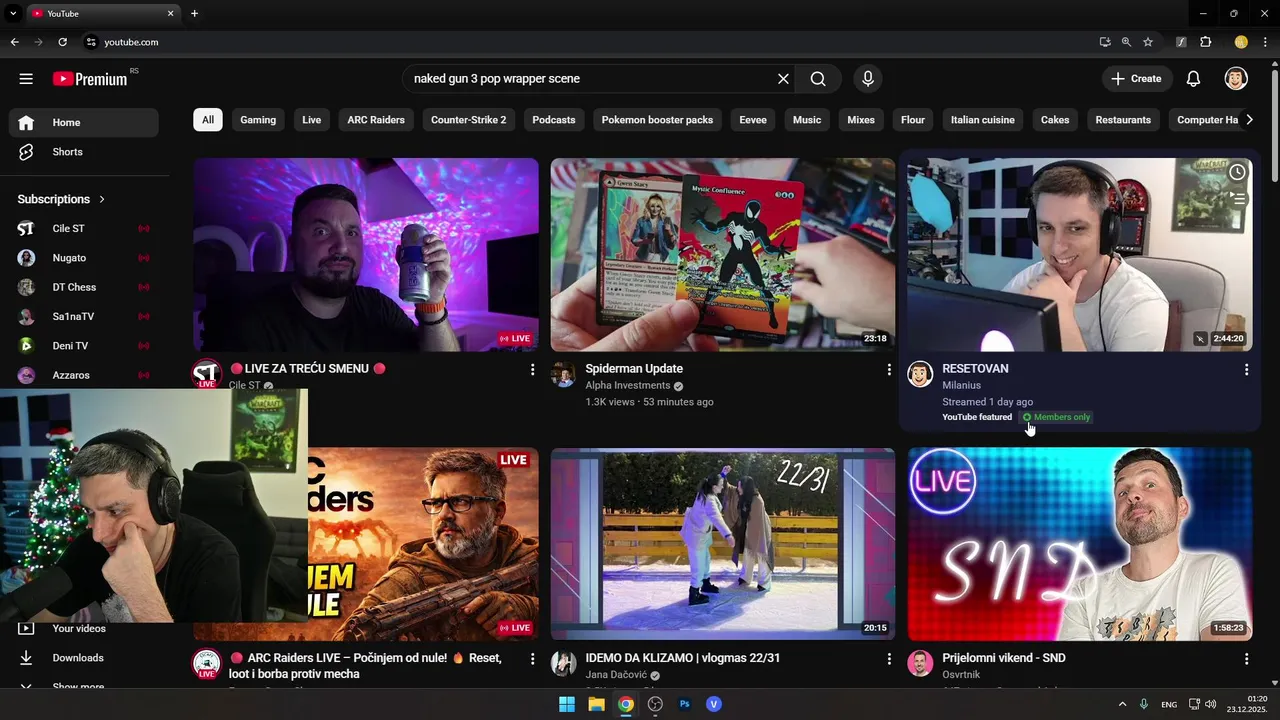The image size is (1280, 720).
Task: Open Downloads in the sidebar
Action: (84, 658)
